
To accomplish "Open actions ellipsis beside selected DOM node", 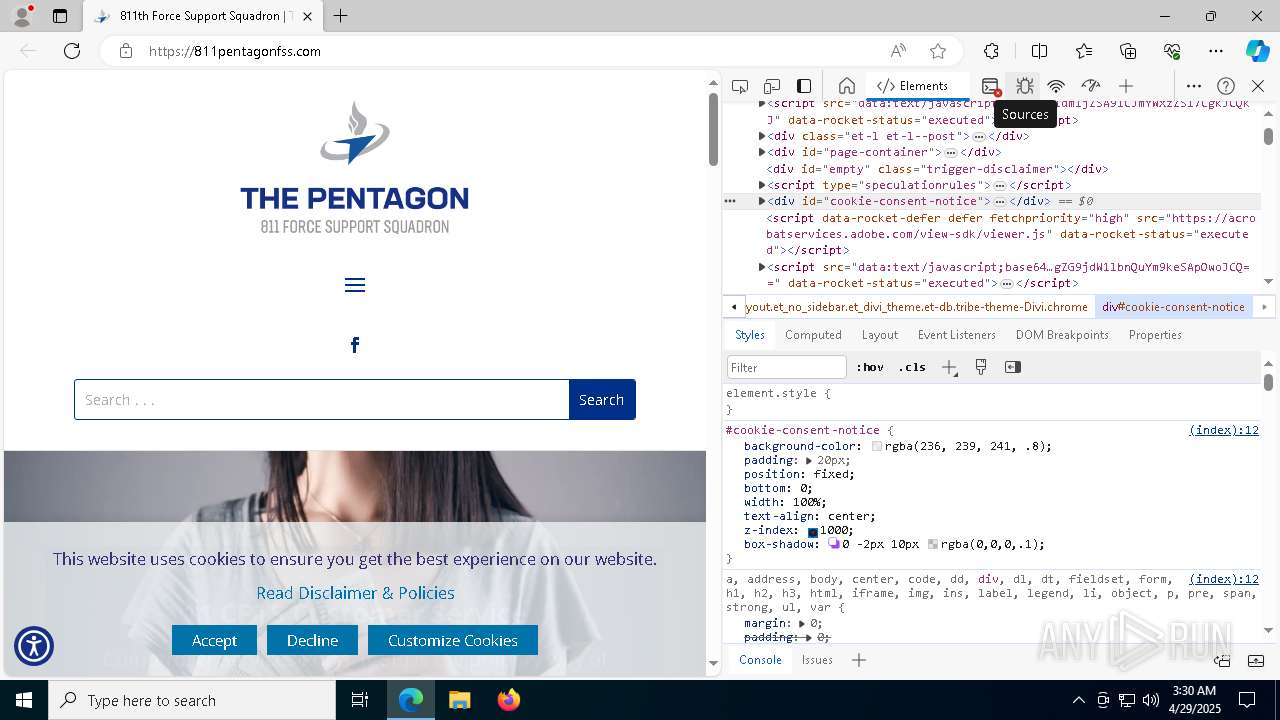I will 730,201.
